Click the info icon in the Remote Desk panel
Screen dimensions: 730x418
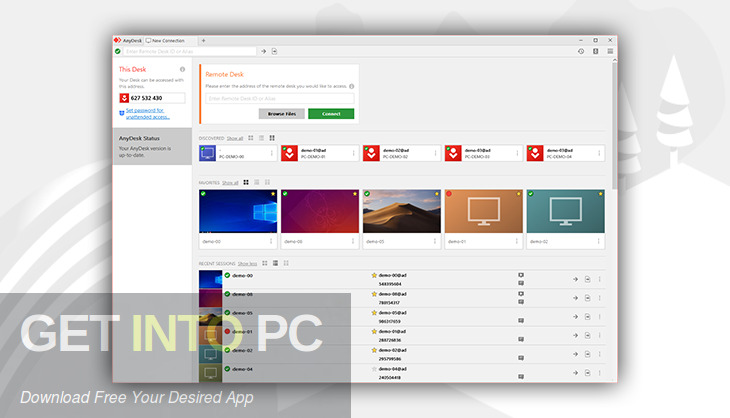click(351, 86)
